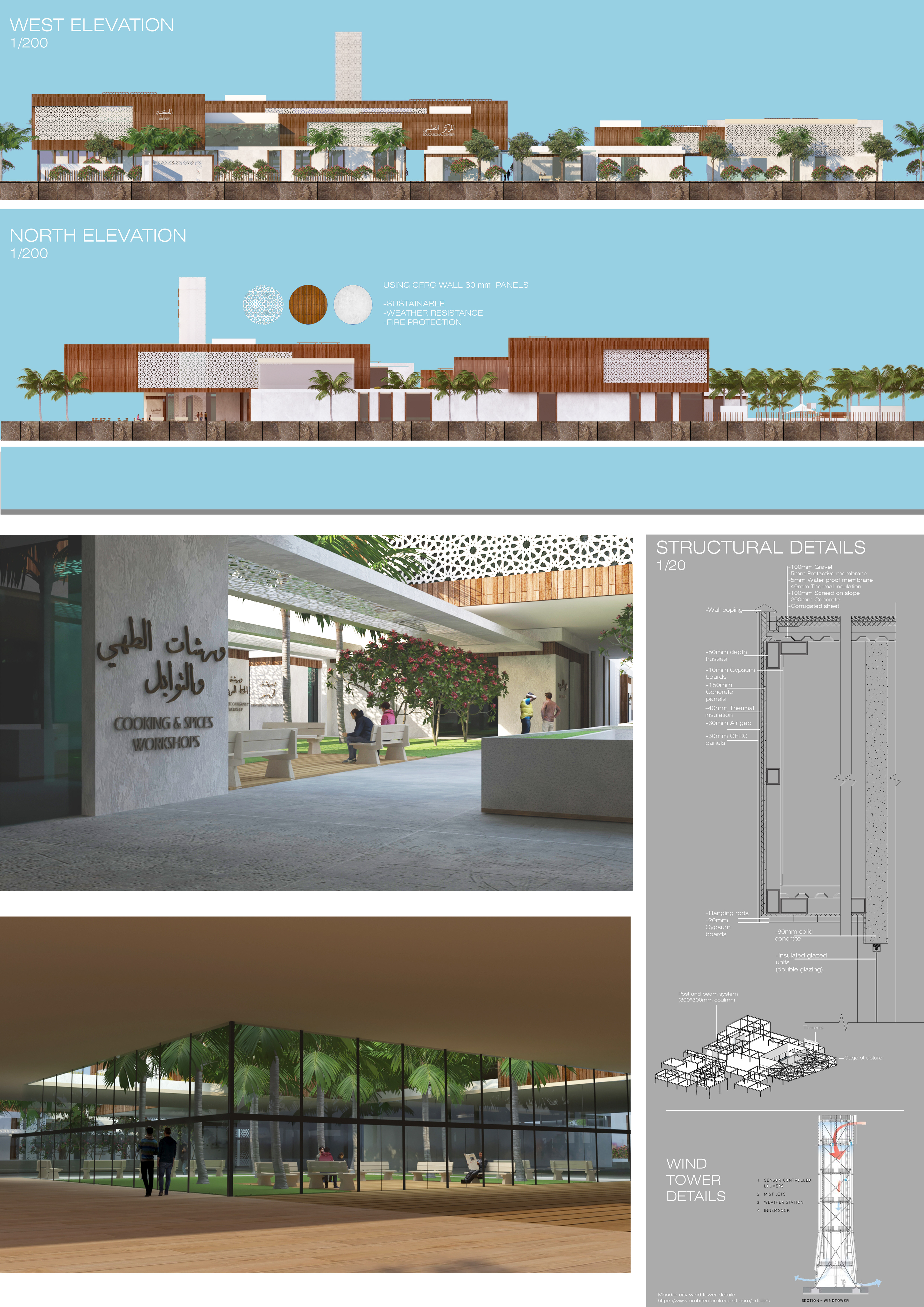The image size is (924, 1307).
Task: Click the '-100mm Gravel' annotation
Action: (x=810, y=567)
